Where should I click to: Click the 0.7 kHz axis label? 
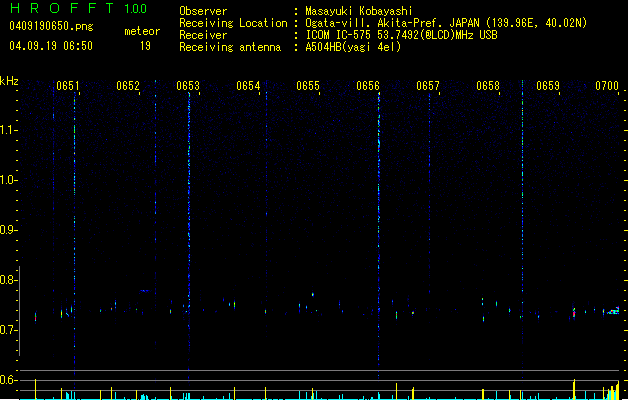(x=8, y=330)
